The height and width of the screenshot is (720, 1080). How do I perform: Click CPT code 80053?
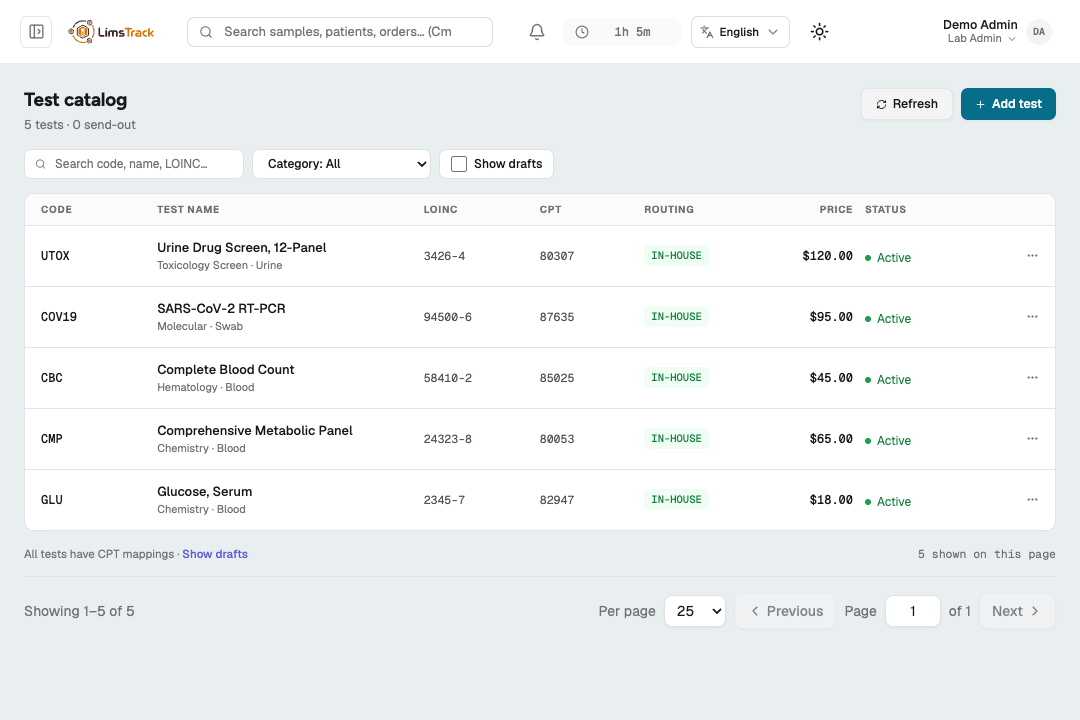(x=557, y=439)
